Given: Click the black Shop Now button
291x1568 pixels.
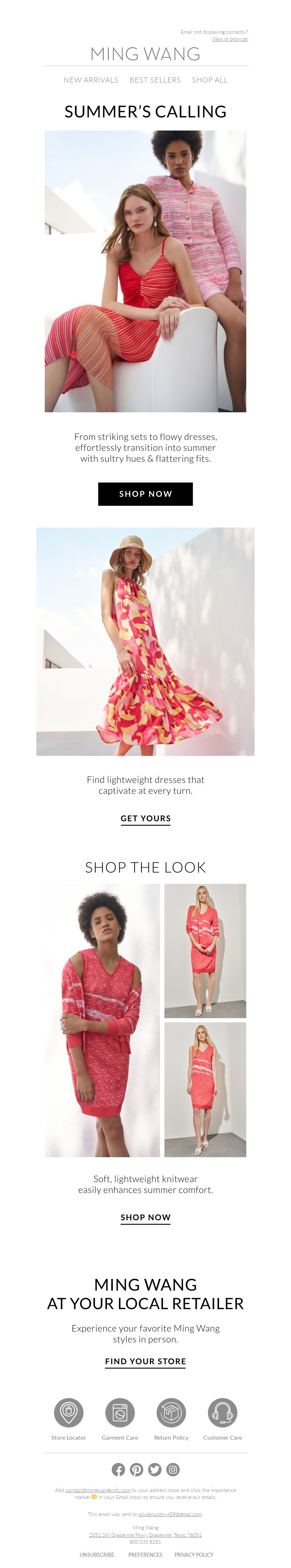Looking at the screenshot, I should [x=145, y=494].
